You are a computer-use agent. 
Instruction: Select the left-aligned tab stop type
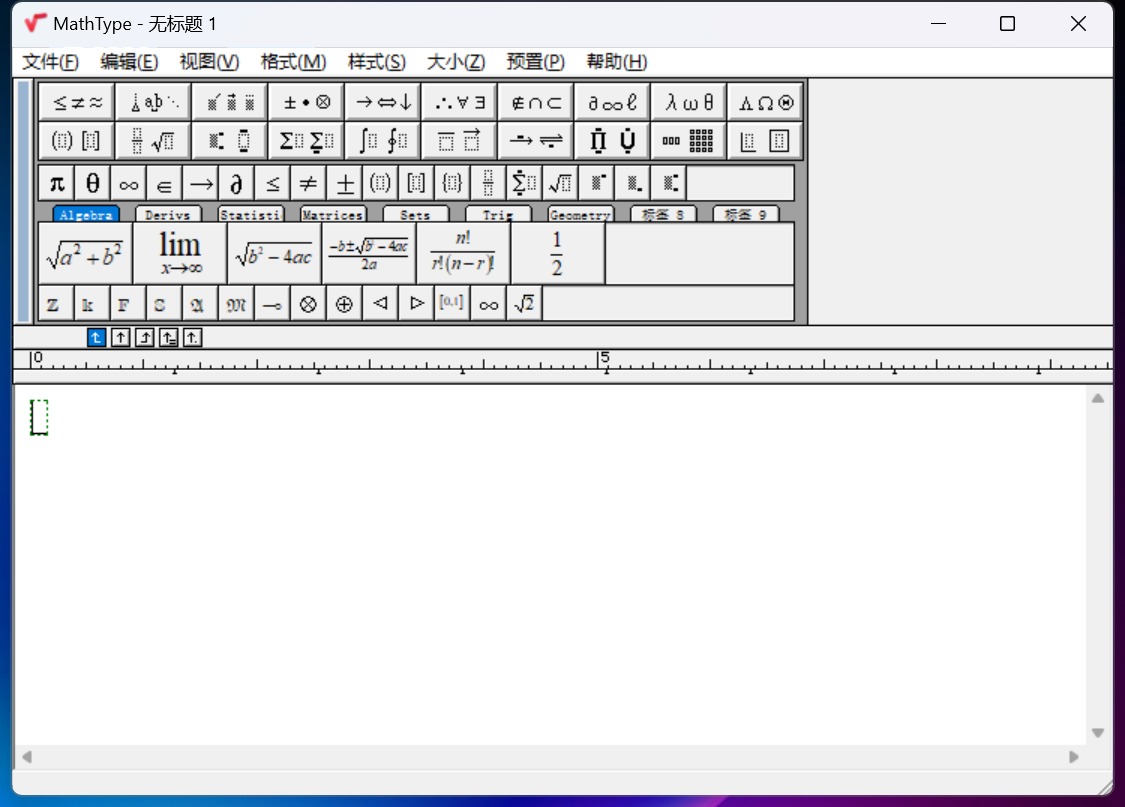[96, 337]
